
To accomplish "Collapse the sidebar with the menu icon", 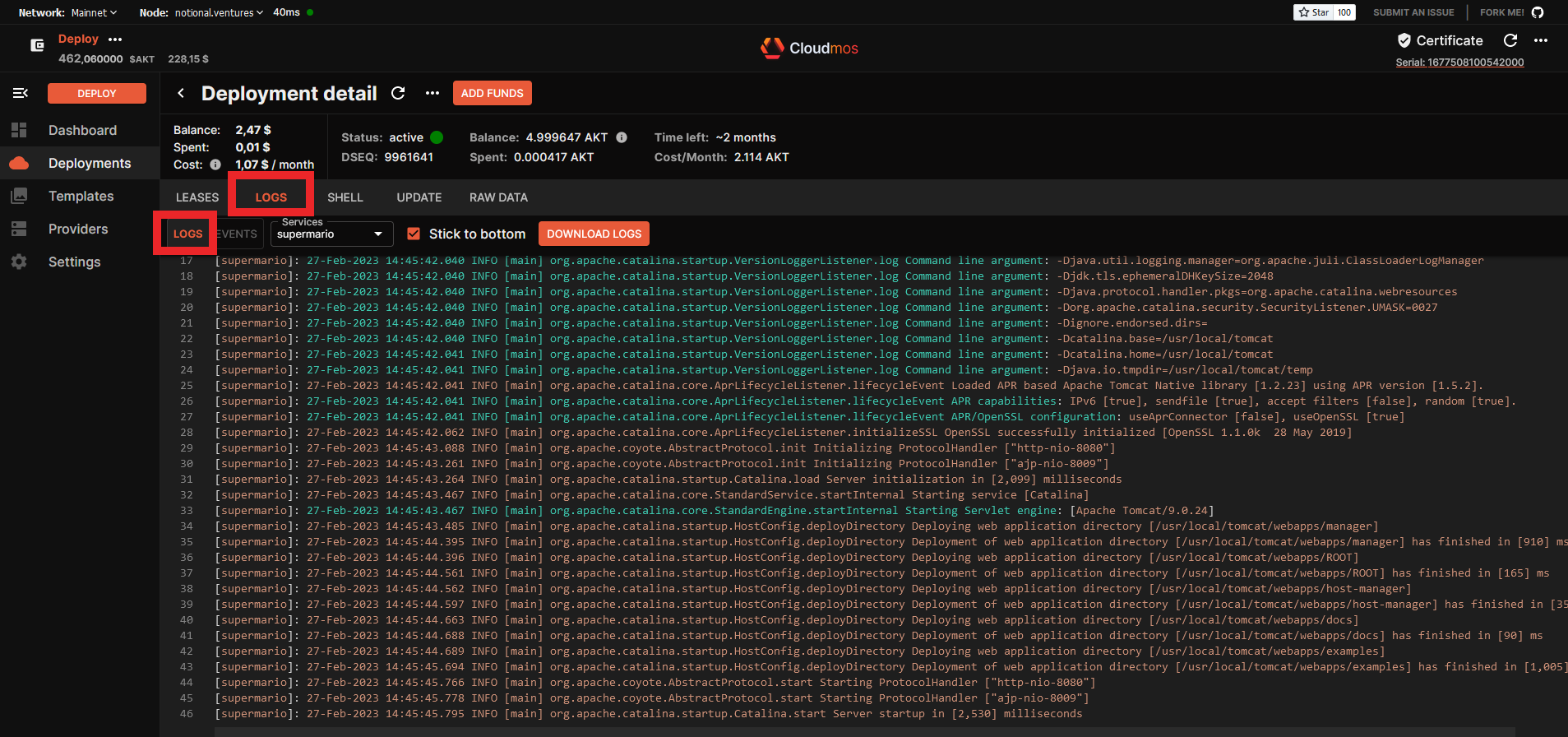I will pyautogui.click(x=21, y=93).
